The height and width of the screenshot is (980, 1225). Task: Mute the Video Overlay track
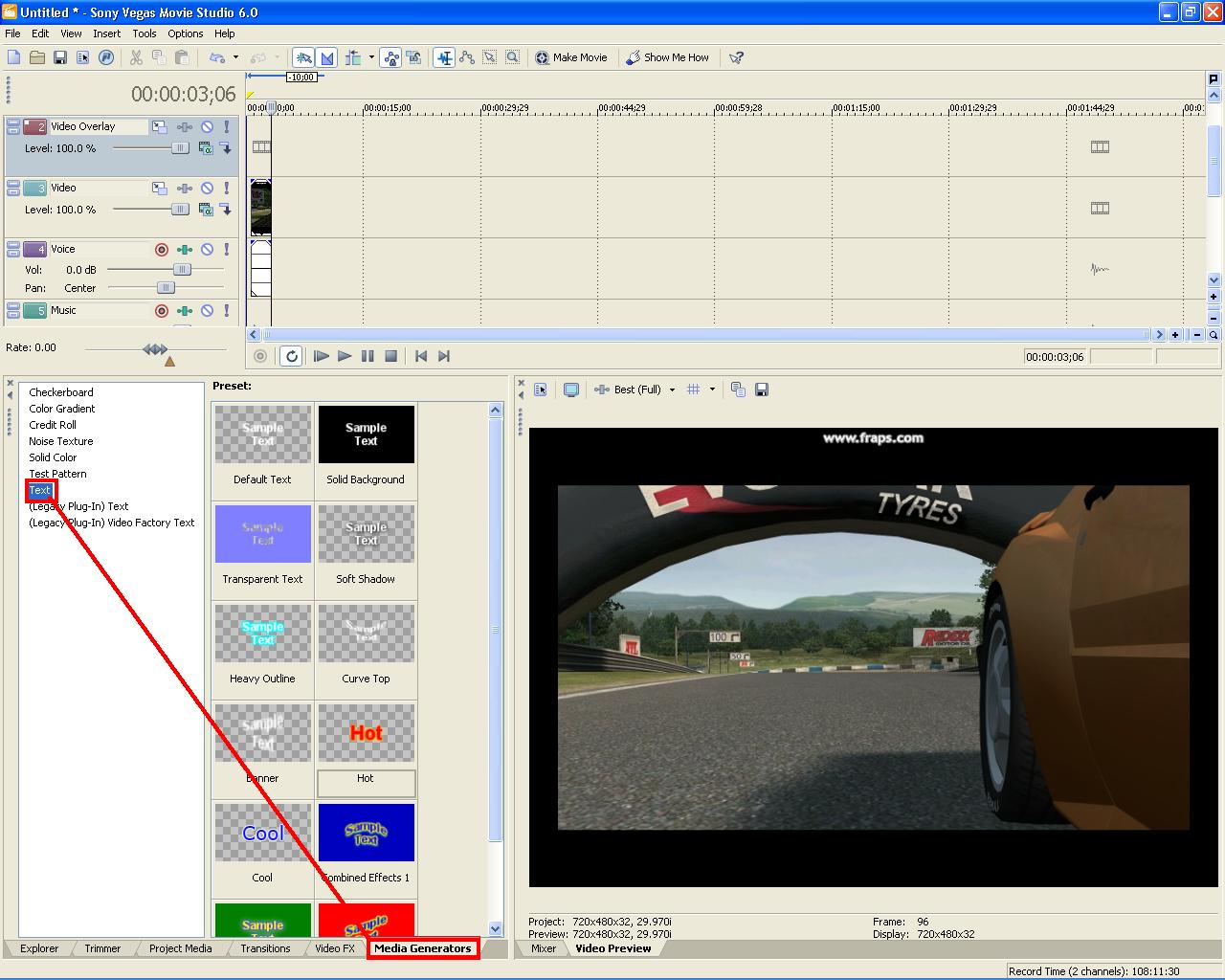pos(207,126)
